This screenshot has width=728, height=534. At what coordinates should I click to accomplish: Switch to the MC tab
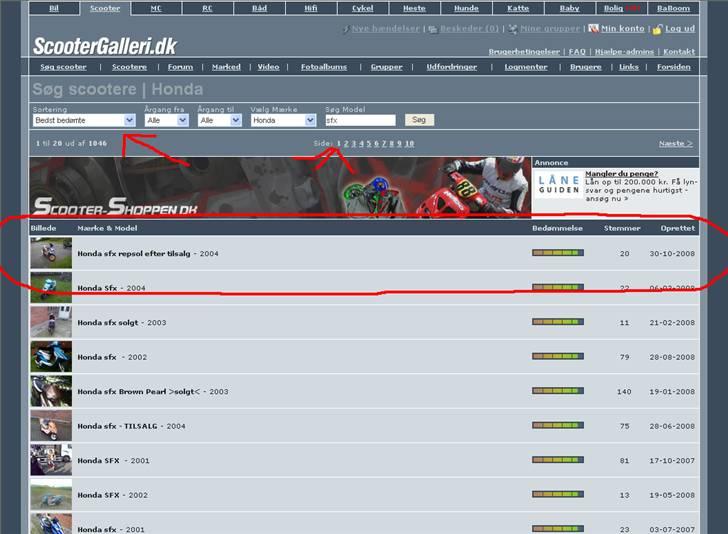156,8
